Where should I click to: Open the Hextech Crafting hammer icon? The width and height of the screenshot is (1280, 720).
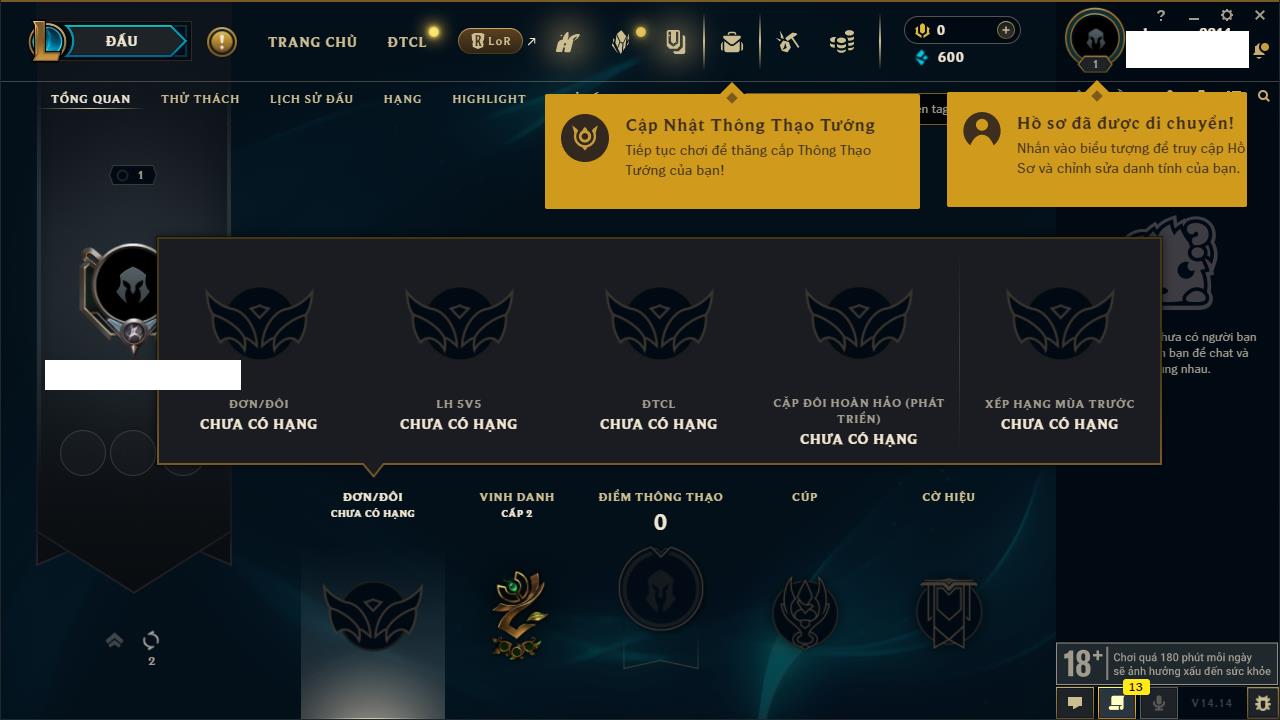[x=788, y=42]
